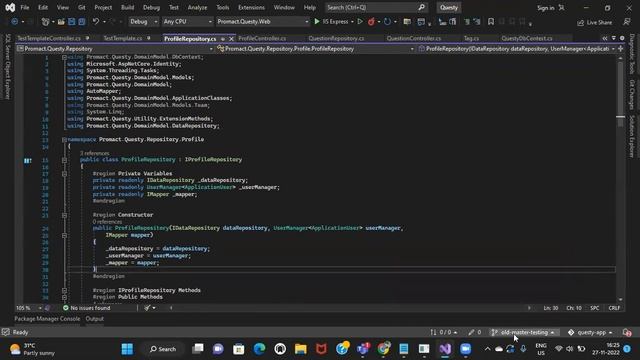The width and height of the screenshot is (640, 360).
Task: Open the SQL Server Object Explorer side tab
Action: click(x=7, y=66)
